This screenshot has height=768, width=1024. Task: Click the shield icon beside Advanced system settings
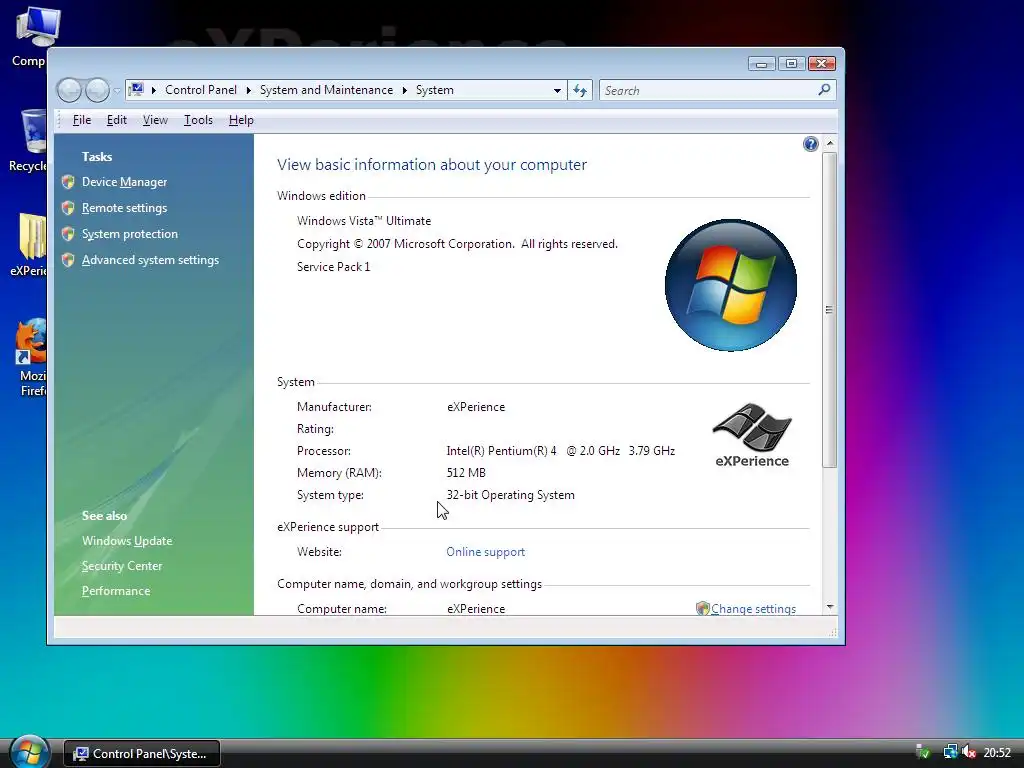(x=68, y=260)
